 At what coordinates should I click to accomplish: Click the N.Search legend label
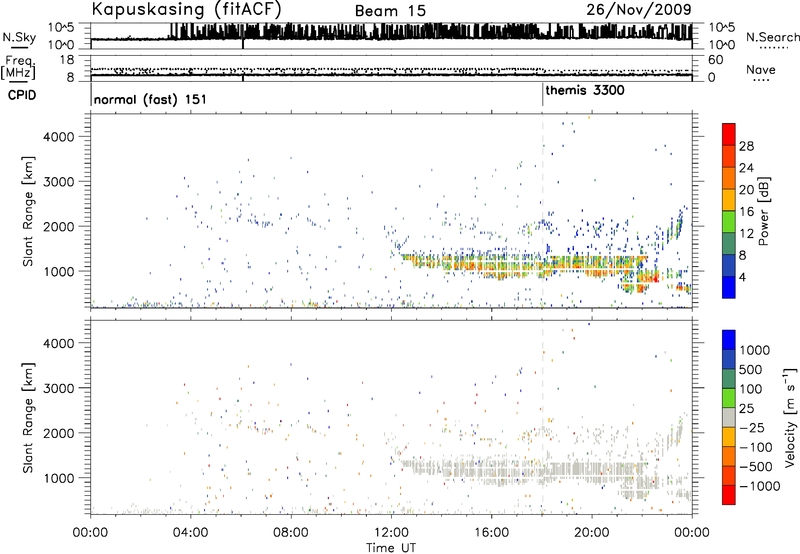tap(773, 37)
